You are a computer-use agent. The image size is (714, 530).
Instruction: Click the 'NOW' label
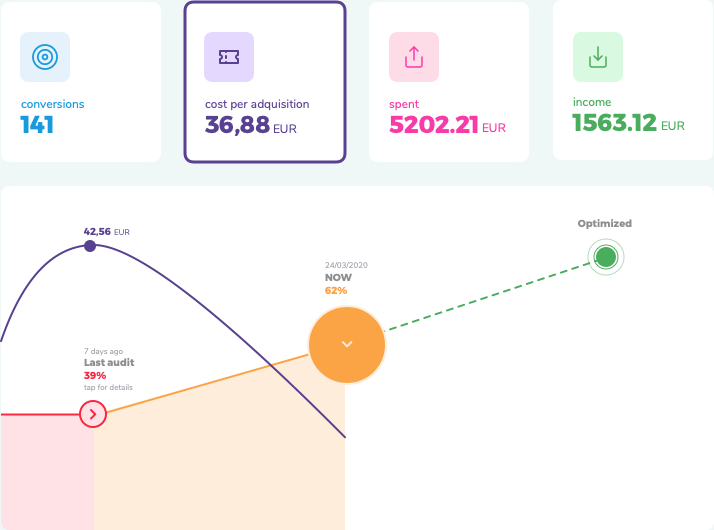[x=338, y=277]
